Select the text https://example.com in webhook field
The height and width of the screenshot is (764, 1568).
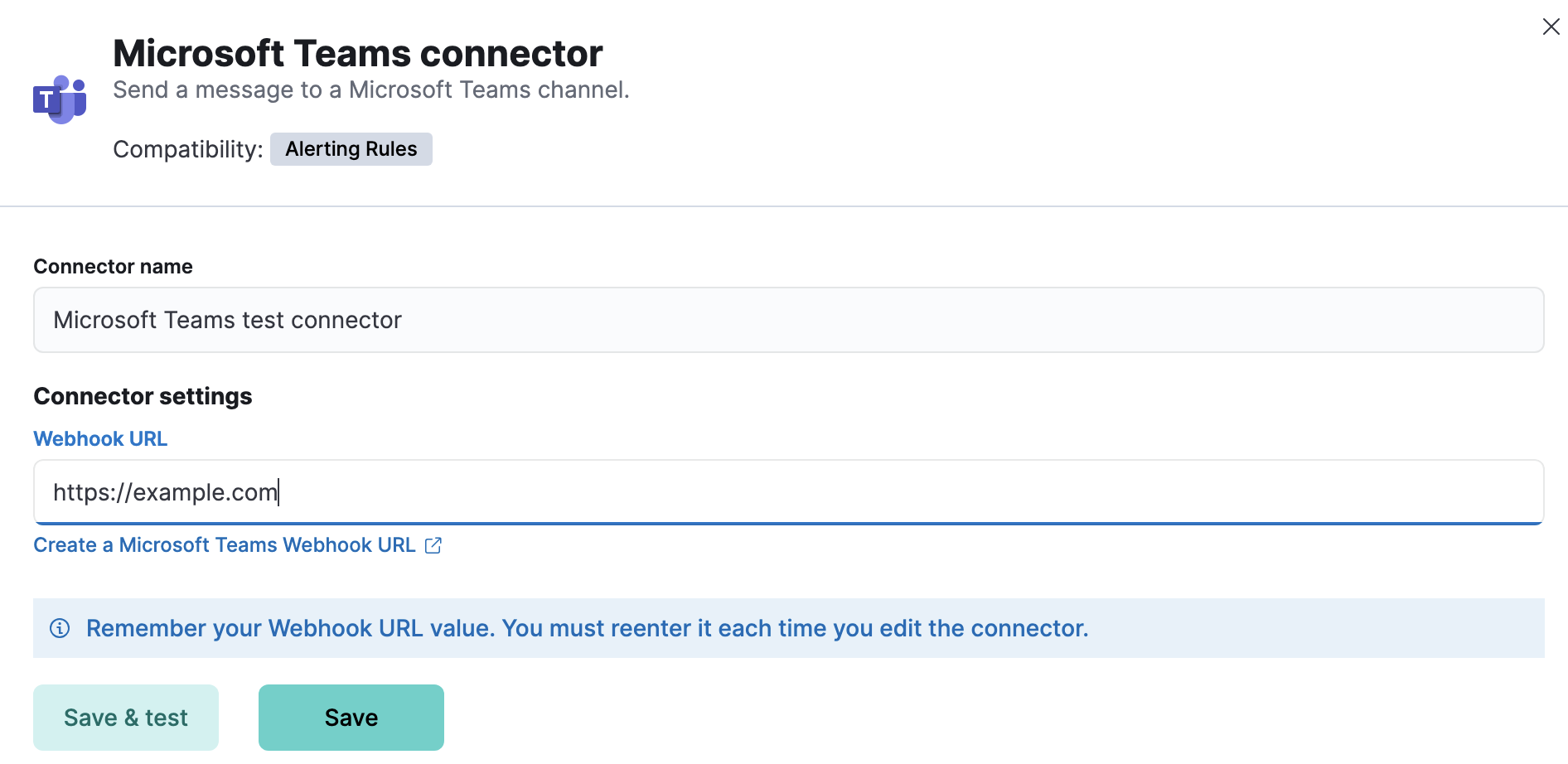pyautogui.click(x=165, y=491)
